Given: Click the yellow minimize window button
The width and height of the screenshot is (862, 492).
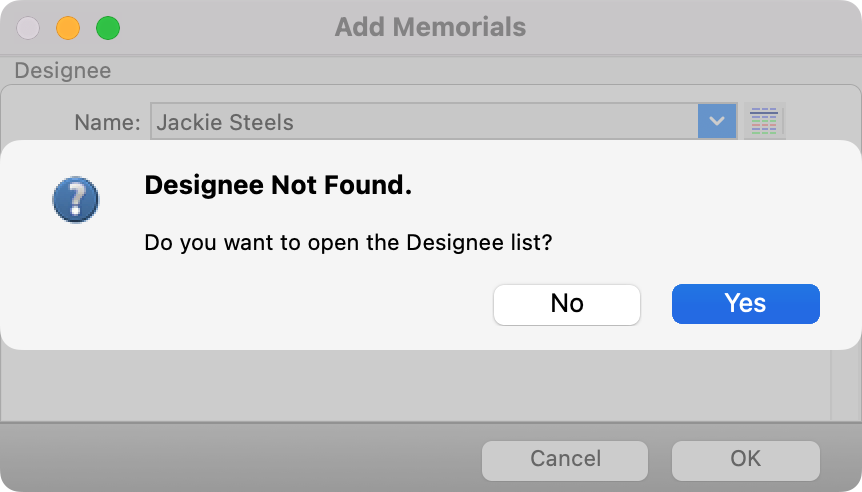Looking at the screenshot, I should (67, 28).
